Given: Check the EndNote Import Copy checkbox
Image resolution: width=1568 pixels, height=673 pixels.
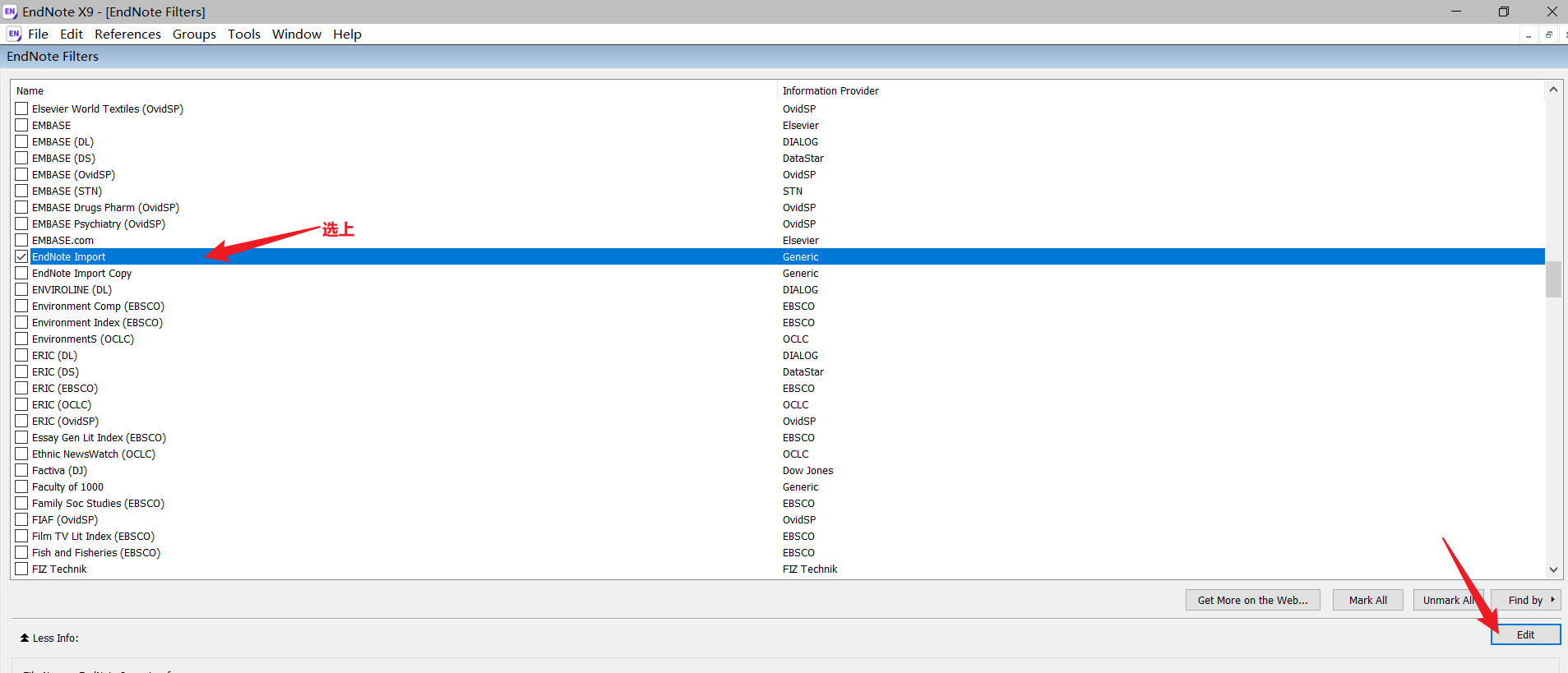Looking at the screenshot, I should 21,273.
